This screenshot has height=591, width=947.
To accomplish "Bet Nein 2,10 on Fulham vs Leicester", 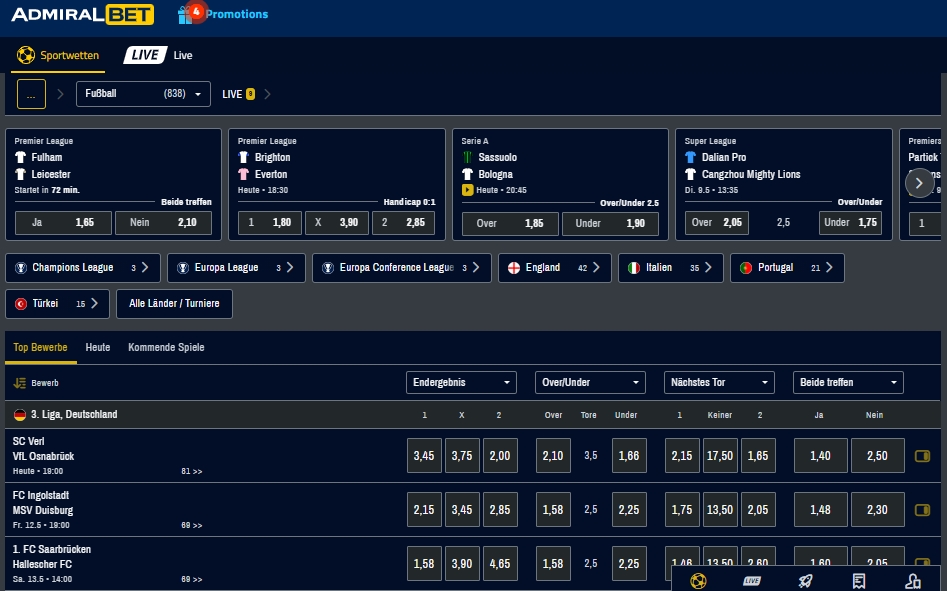I will pyautogui.click(x=164, y=223).
